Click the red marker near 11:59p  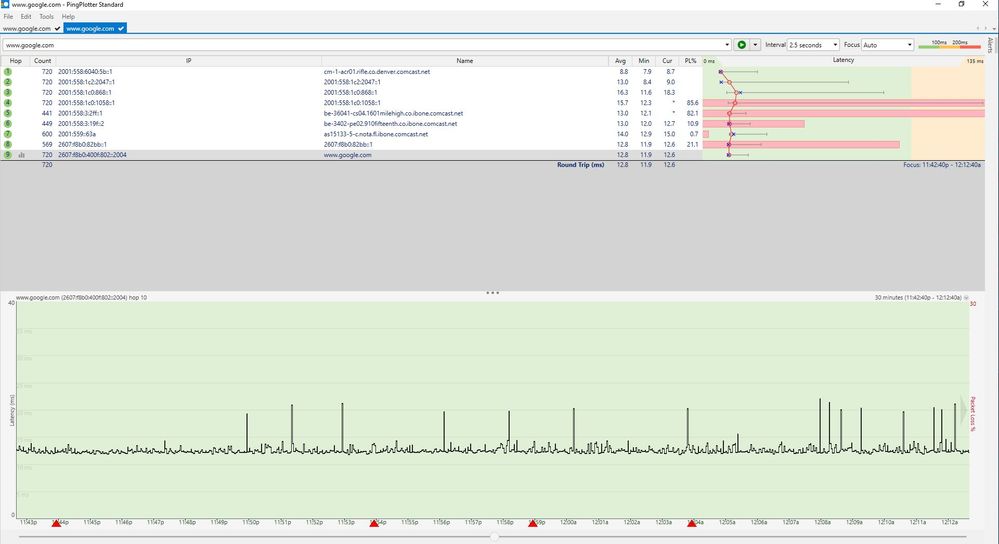click(533, 523)
